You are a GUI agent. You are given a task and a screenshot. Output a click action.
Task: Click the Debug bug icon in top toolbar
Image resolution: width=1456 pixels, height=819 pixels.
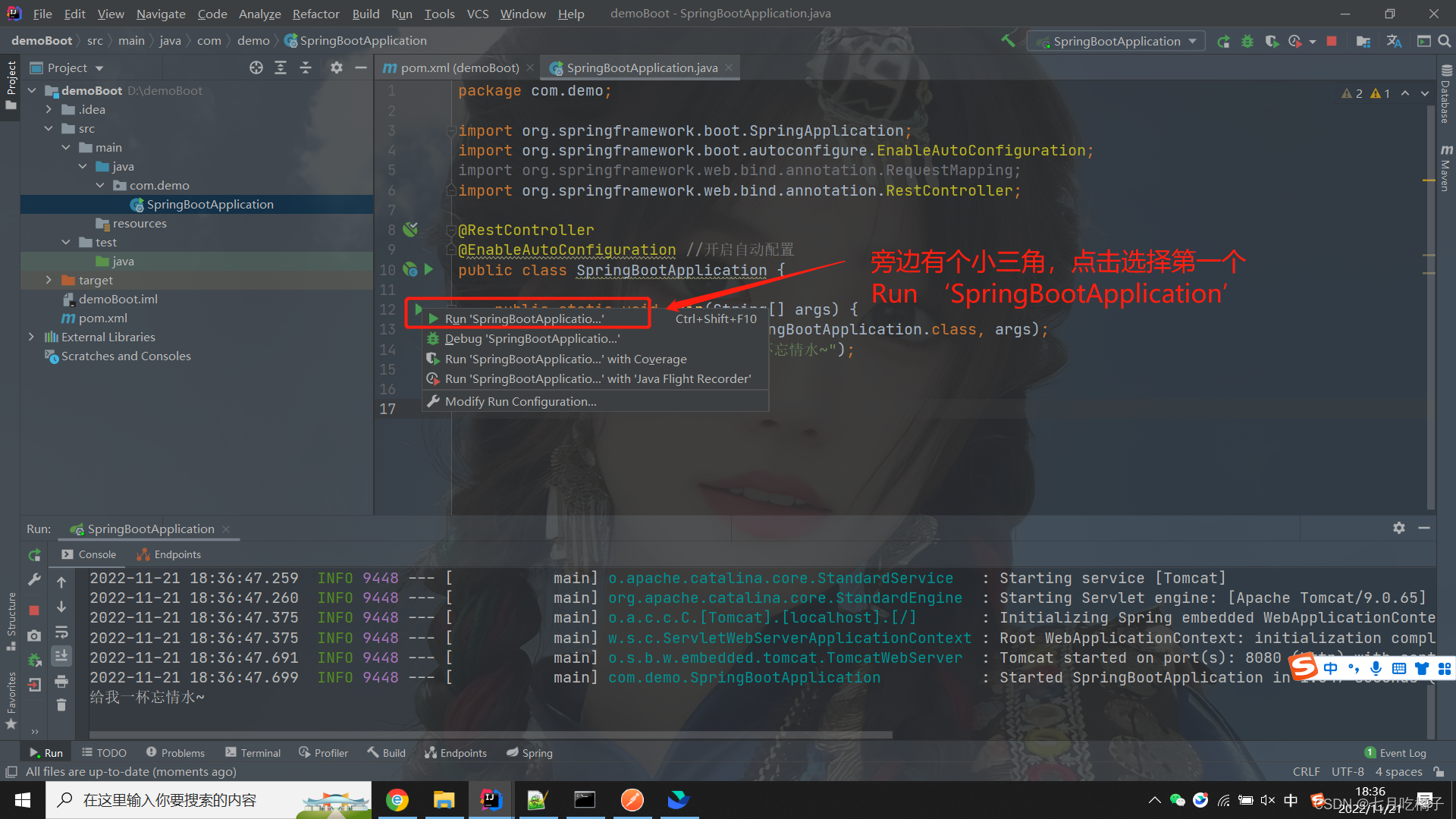pyautogui.click(x=1247, y=41)
